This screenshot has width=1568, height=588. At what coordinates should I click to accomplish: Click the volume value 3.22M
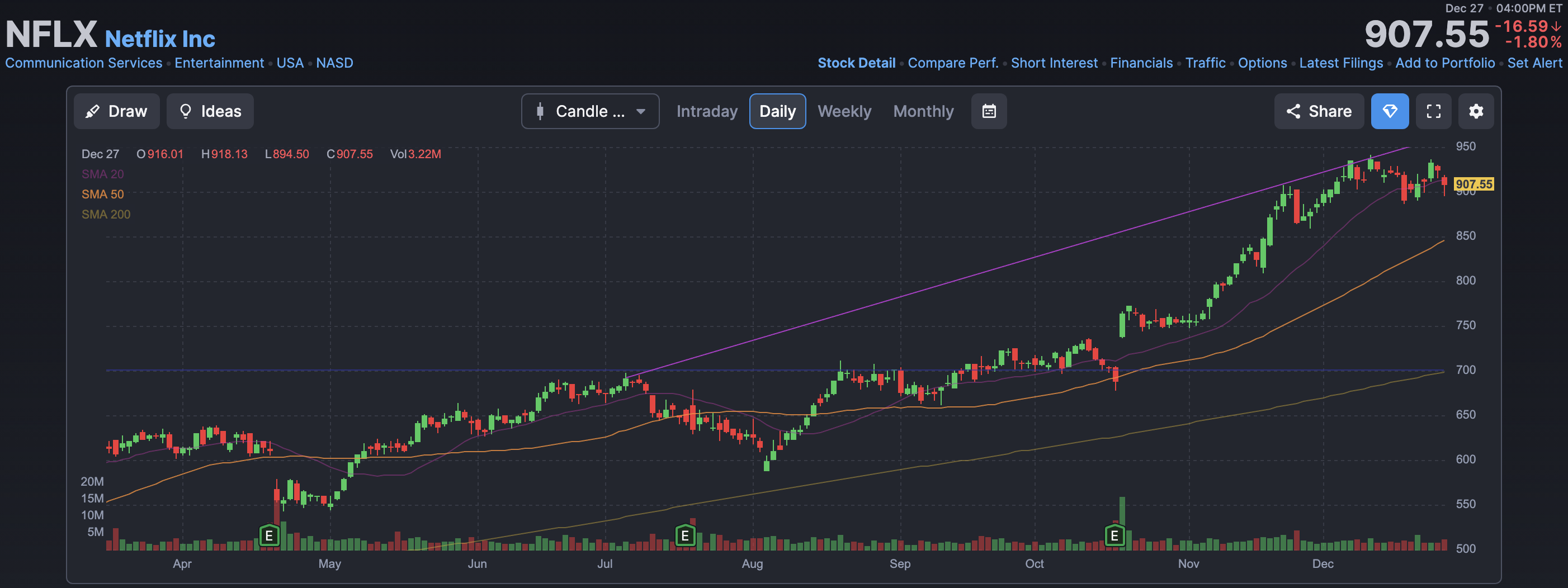tap(424, 154)
